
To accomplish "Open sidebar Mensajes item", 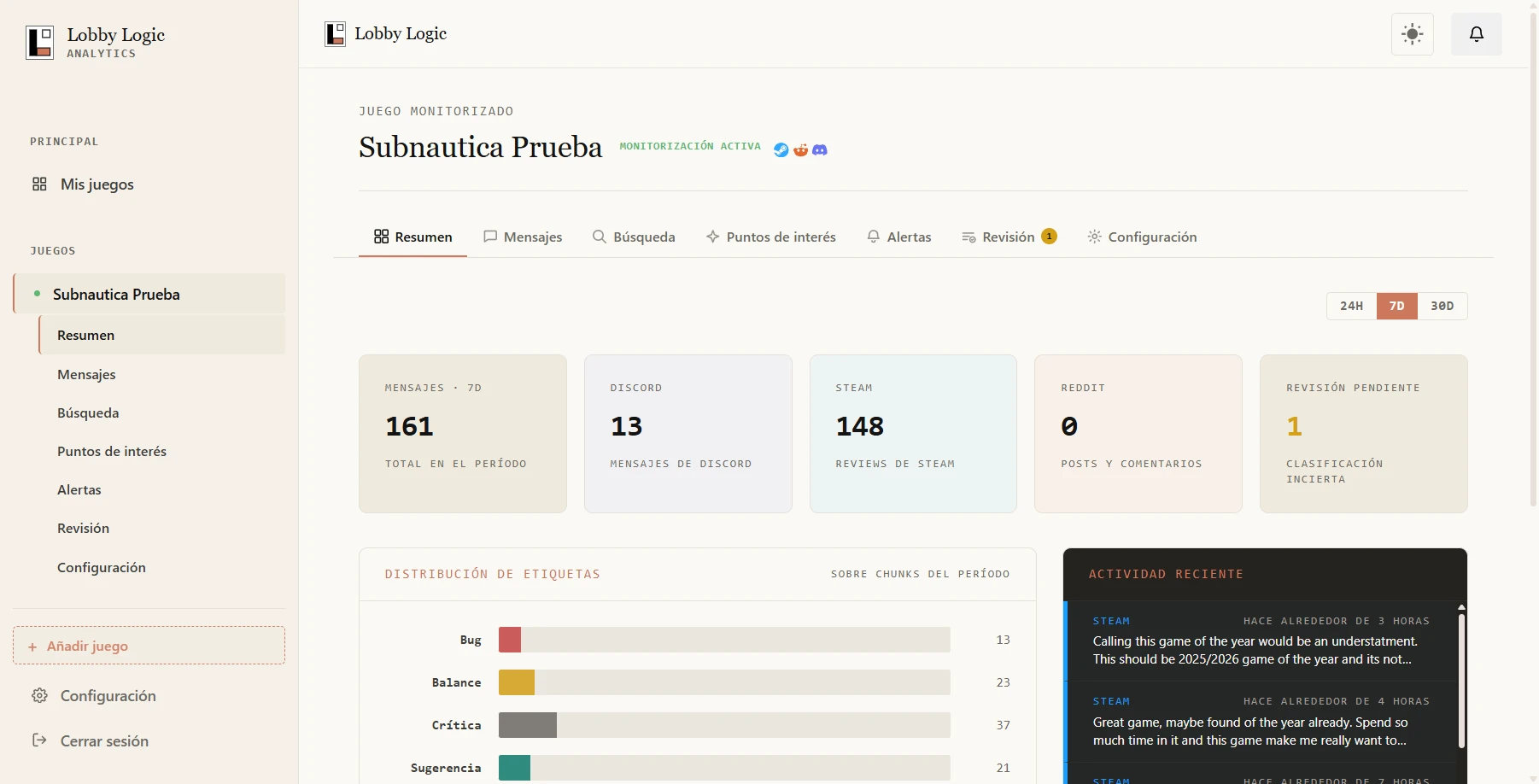I will point(162,374).
